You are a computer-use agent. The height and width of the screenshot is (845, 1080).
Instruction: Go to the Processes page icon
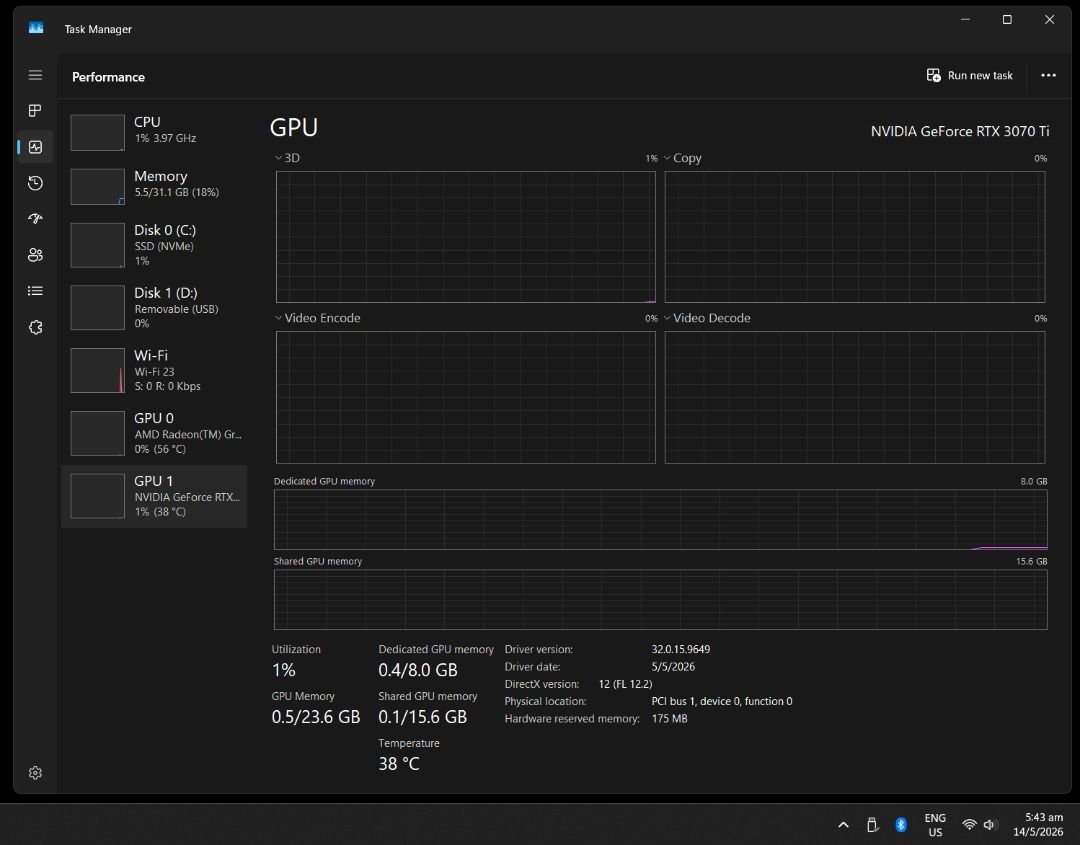35,111
